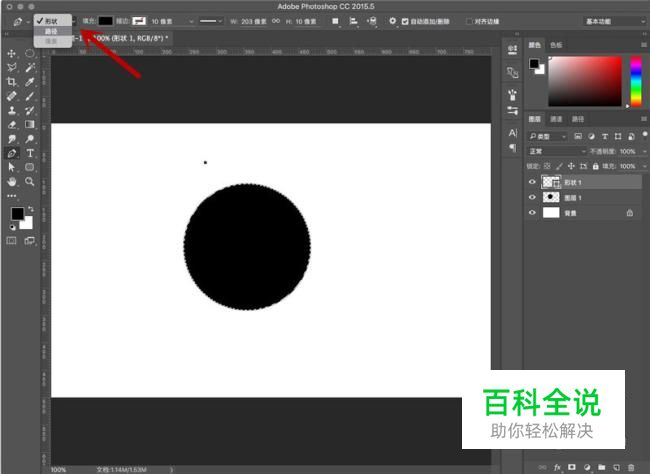Viewport: 650px width, 474px height.
Task: Select the Hand tool
Action: click(x=12, y=183)
